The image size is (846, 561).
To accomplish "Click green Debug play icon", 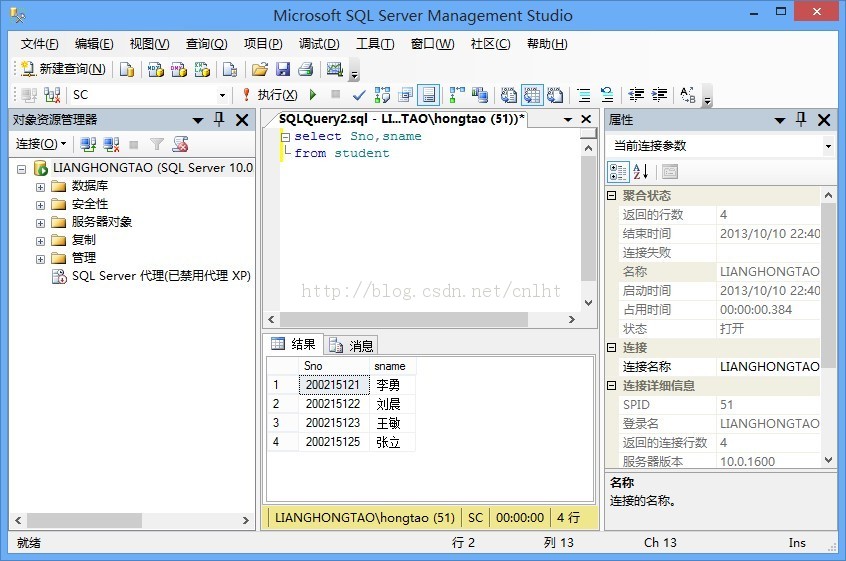I will (313, 95).
